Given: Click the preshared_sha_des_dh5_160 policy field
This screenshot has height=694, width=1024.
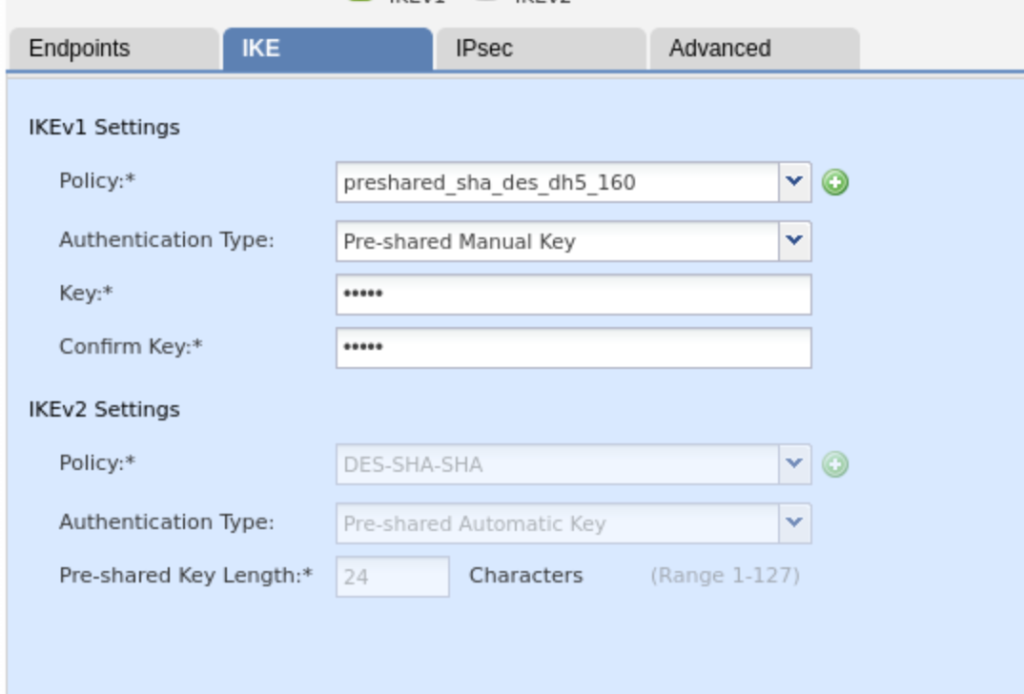Looking at the screenshot, I should [557, 183].
